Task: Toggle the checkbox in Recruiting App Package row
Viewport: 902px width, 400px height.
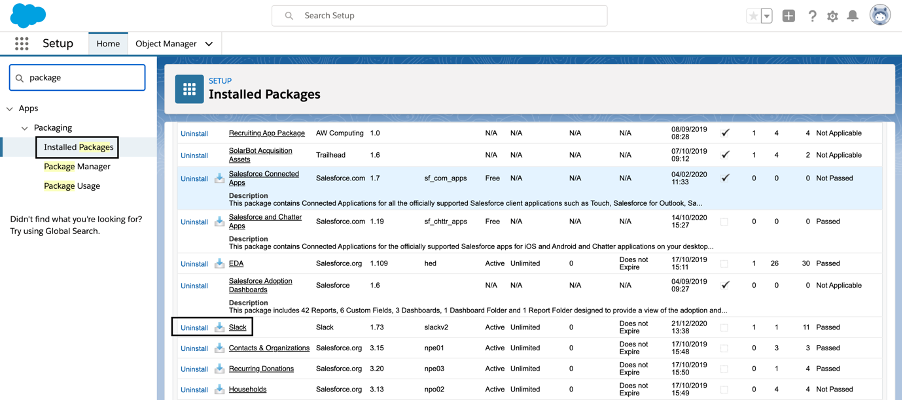Action: tap(725, 133)
